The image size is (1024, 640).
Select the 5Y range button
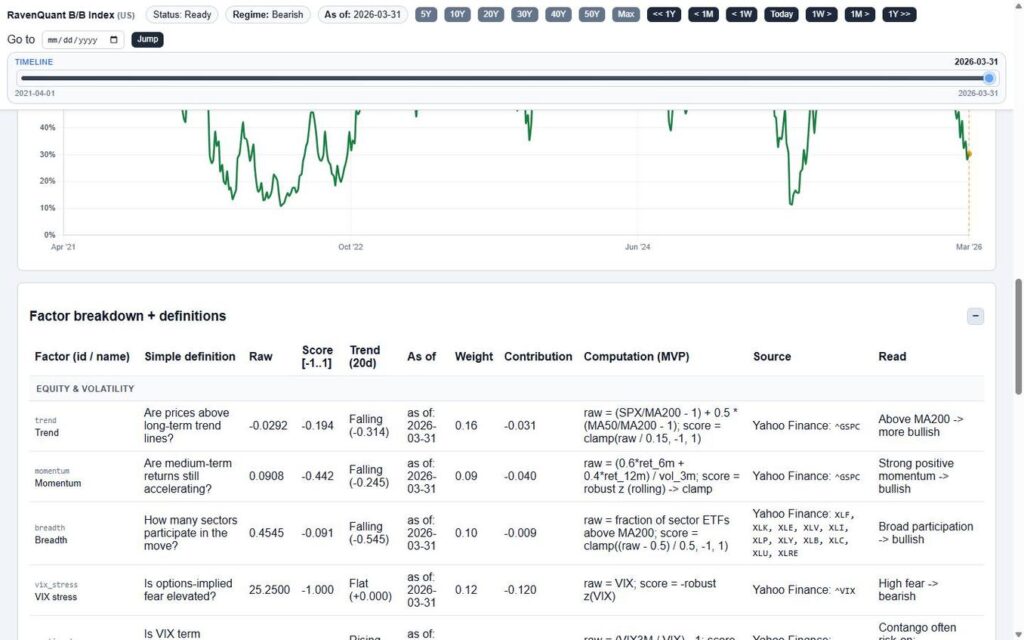coord(426,15)
